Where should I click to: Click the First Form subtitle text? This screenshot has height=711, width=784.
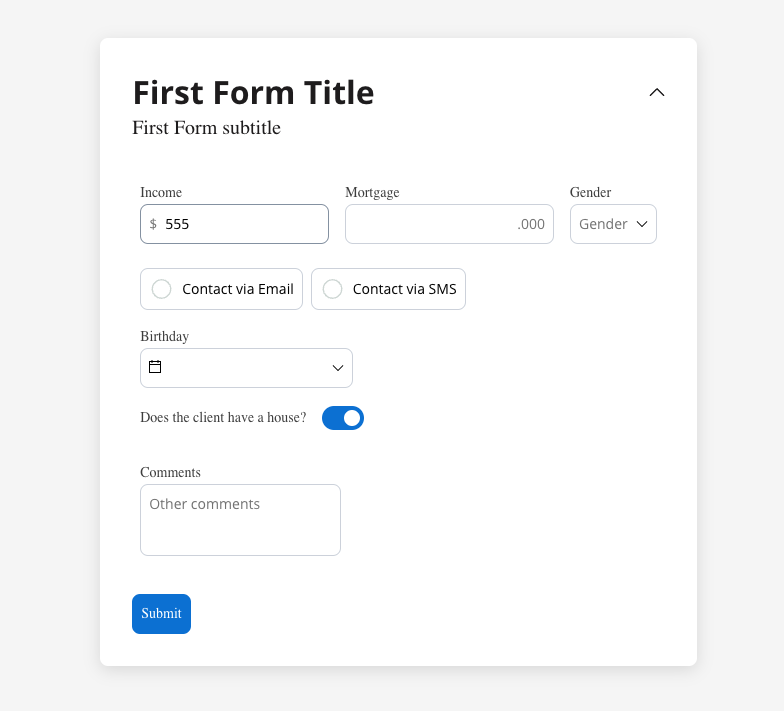point(206,128)
